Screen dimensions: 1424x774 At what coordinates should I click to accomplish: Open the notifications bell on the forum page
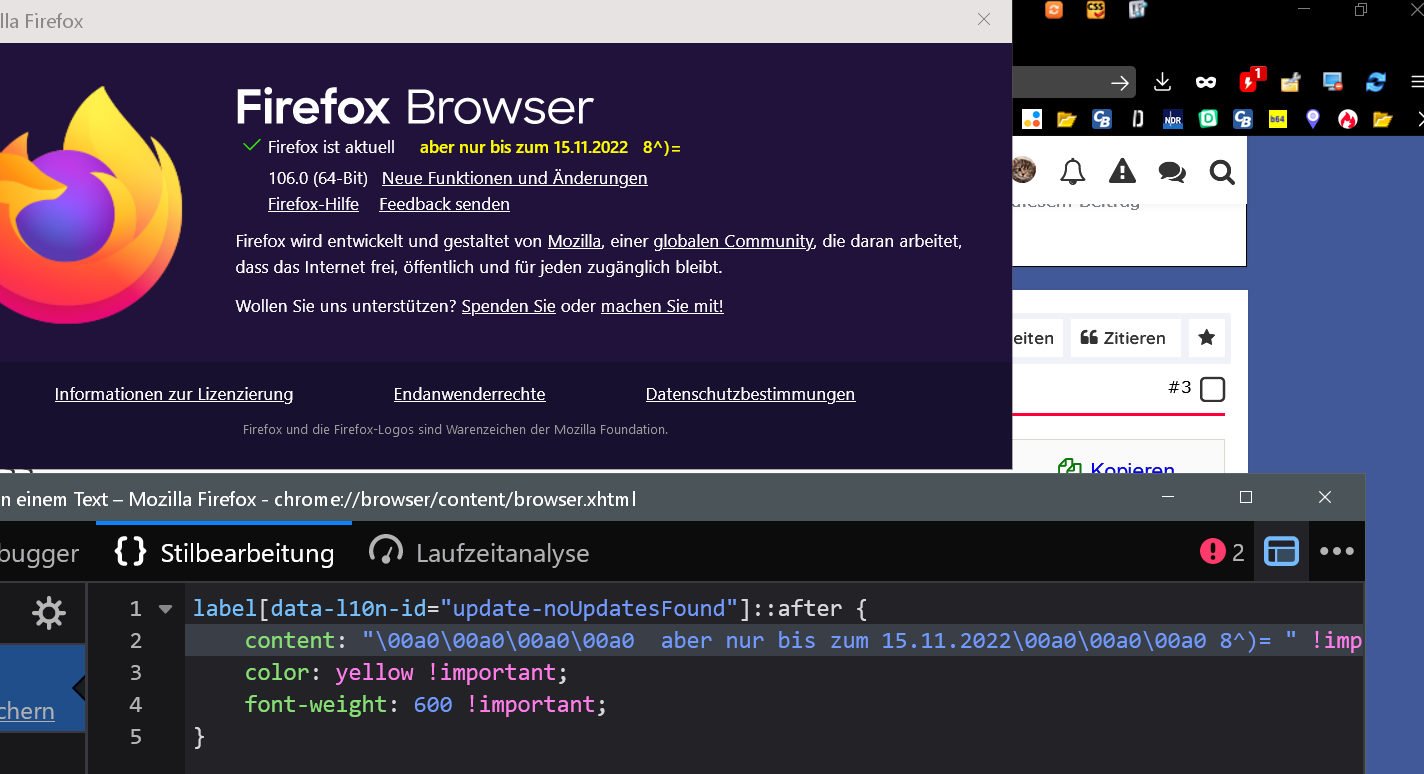click(x=1073, y=172)
